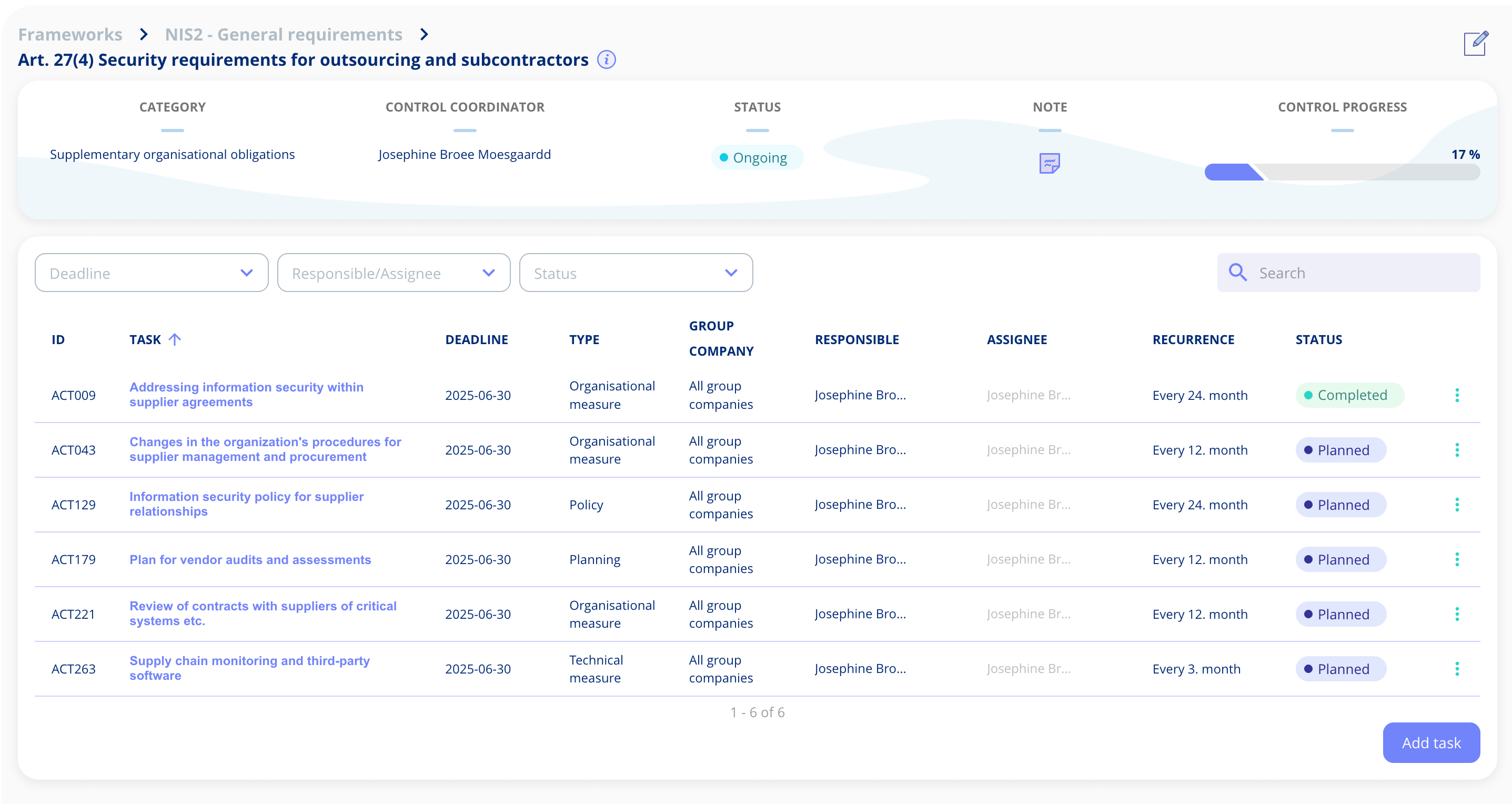Screen dimensions: 1512x804
Task: Sort by the TYPE column header
Action: (584, 339)
